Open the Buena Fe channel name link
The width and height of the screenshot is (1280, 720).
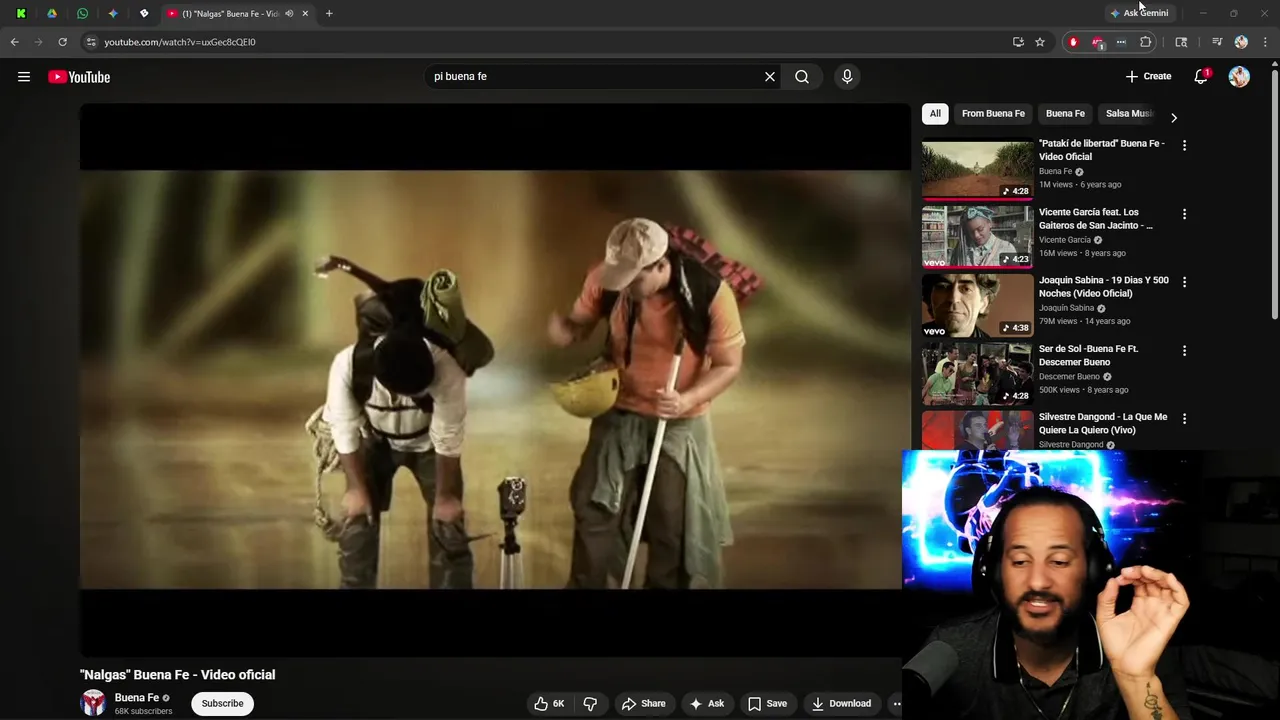(x=137, y=698)
